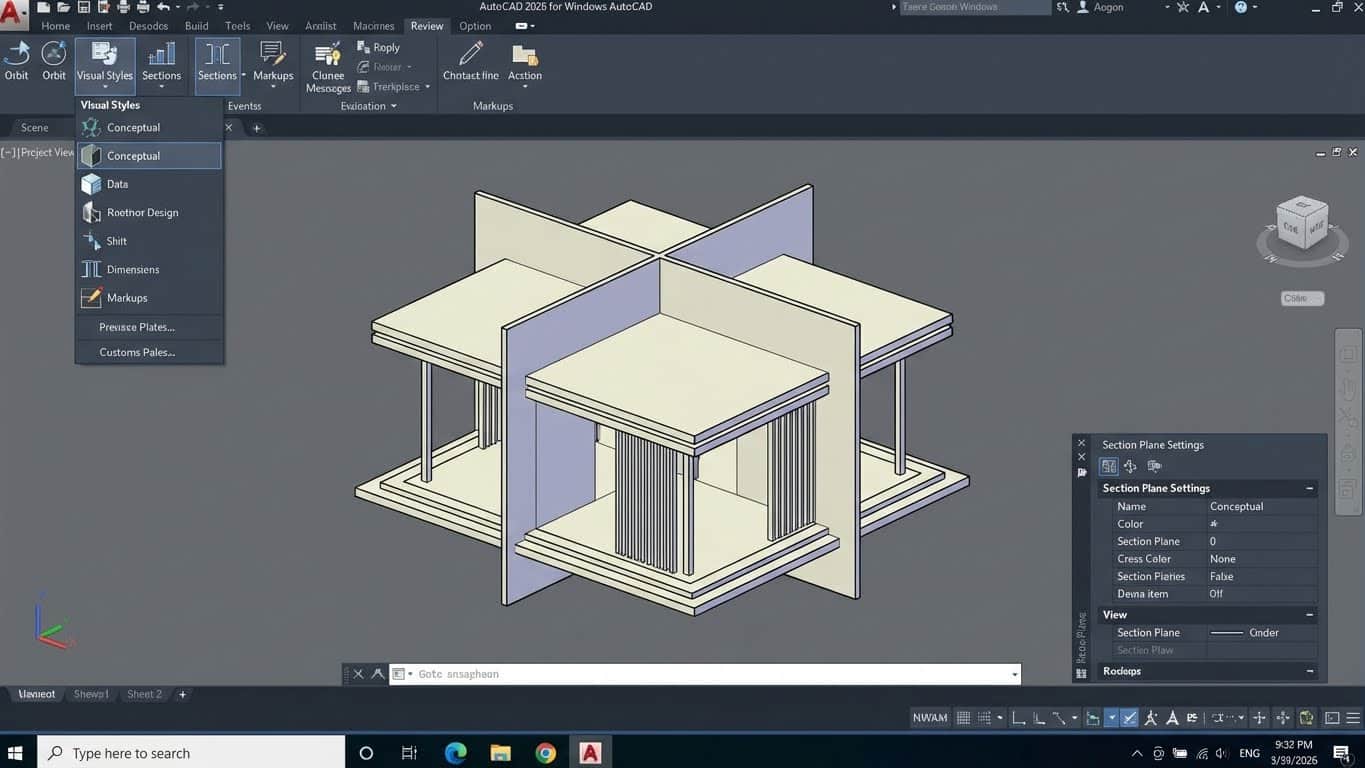Expand the Markups dropdown in the ribbon
1365x768 pixels.
(x=272, y=86)
